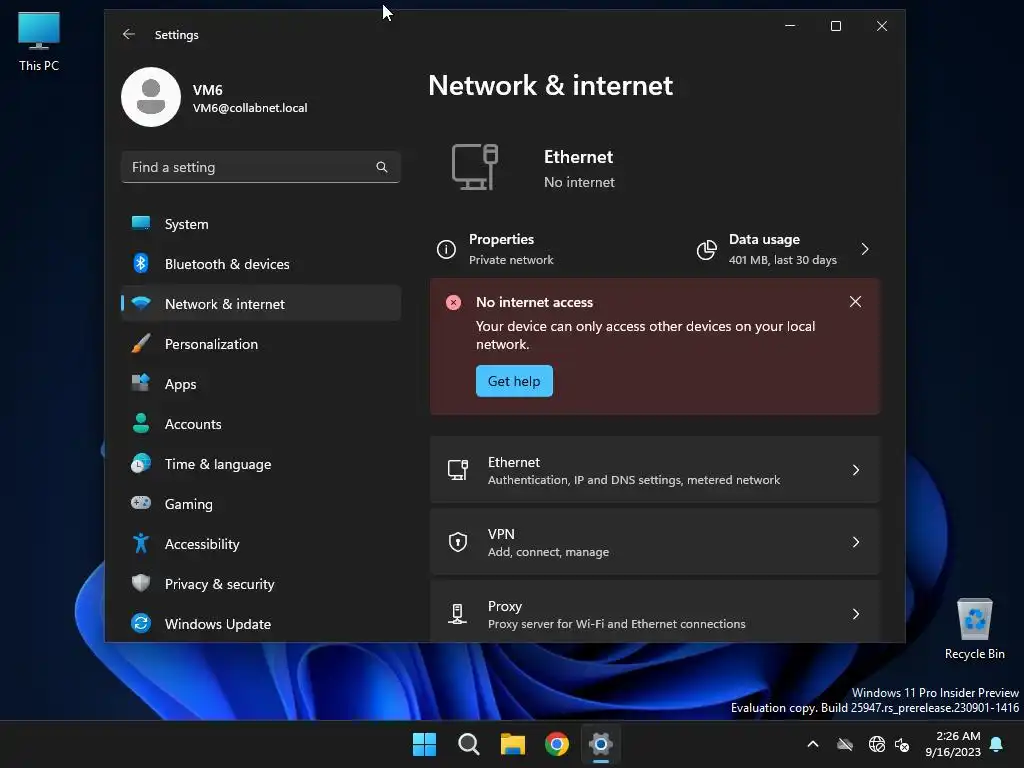Click the Ethernet card adapter icon
Viewport: 1024px width, 768px height.
458,470
